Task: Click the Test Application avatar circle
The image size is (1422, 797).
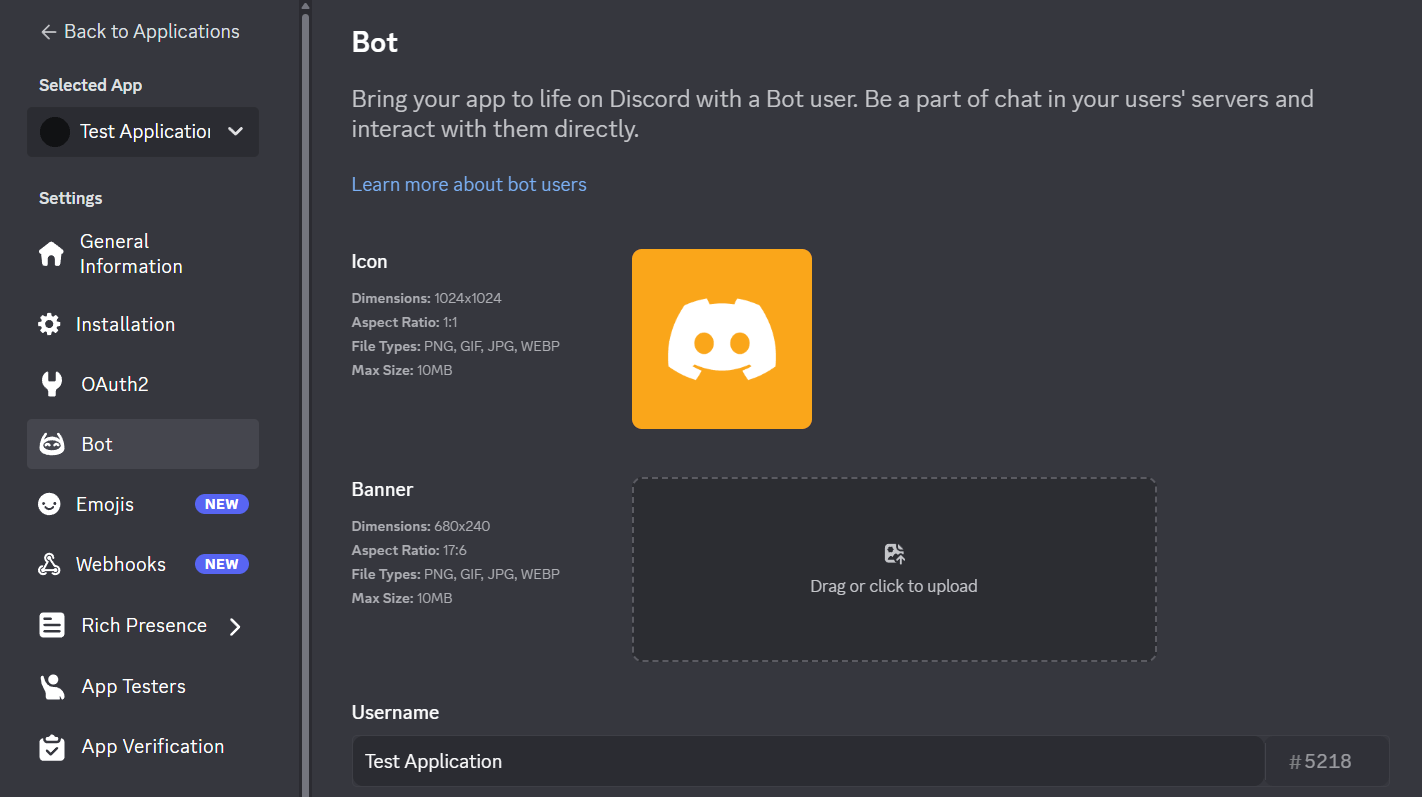Action: click(x=54, y=132)
